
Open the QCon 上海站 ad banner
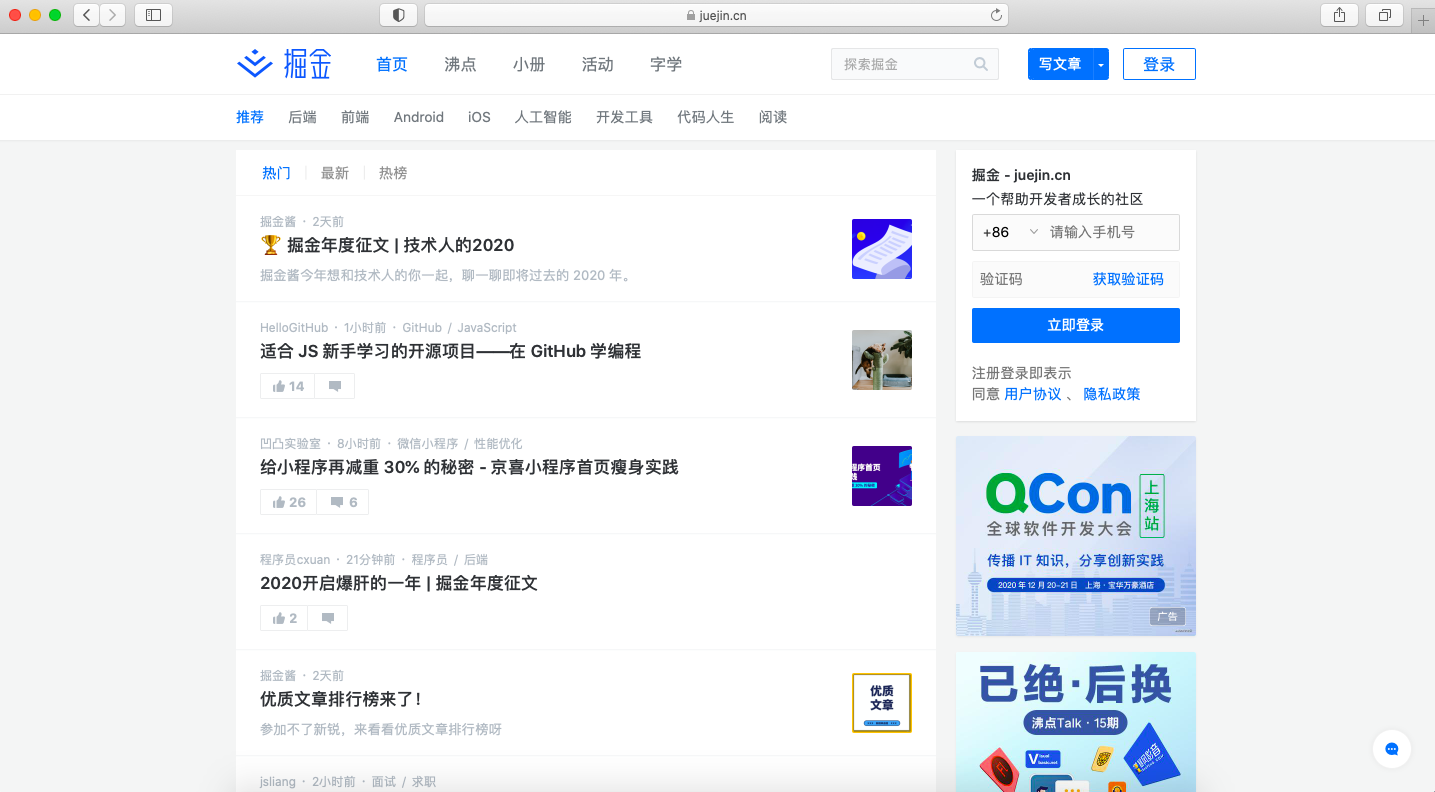pyautogui.click(x=1076, y=536)
